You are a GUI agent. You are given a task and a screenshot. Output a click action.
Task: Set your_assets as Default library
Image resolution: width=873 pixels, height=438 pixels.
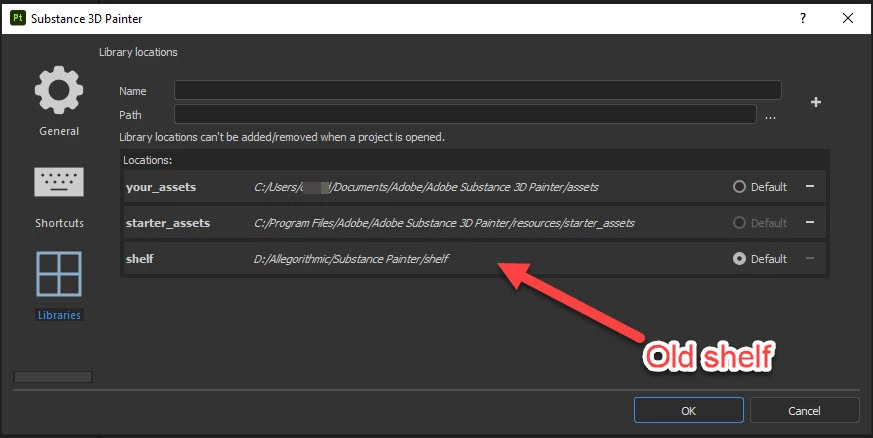click(739, 187)
